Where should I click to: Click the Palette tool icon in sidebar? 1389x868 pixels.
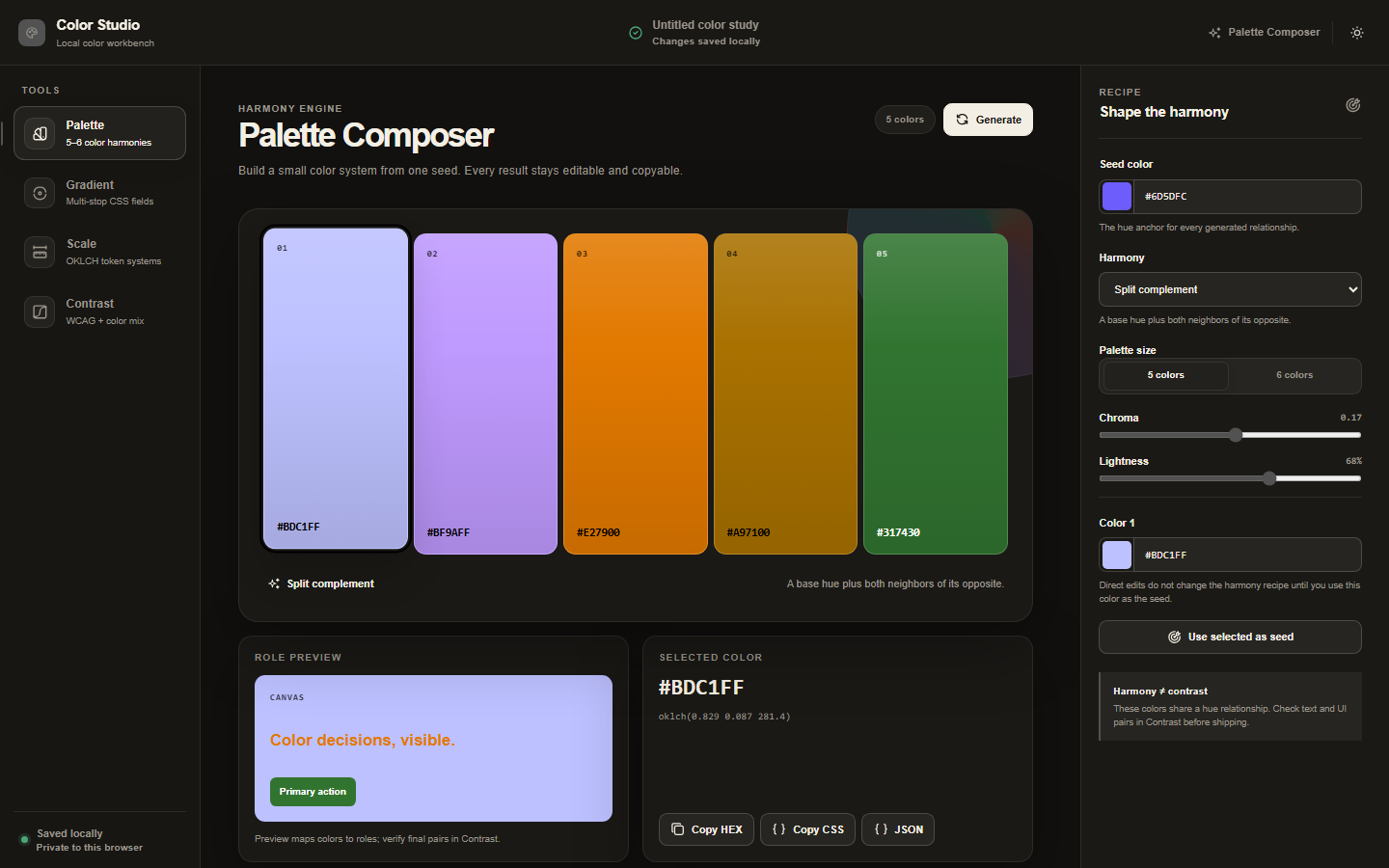pyautogui.click(x=40, y=133)
